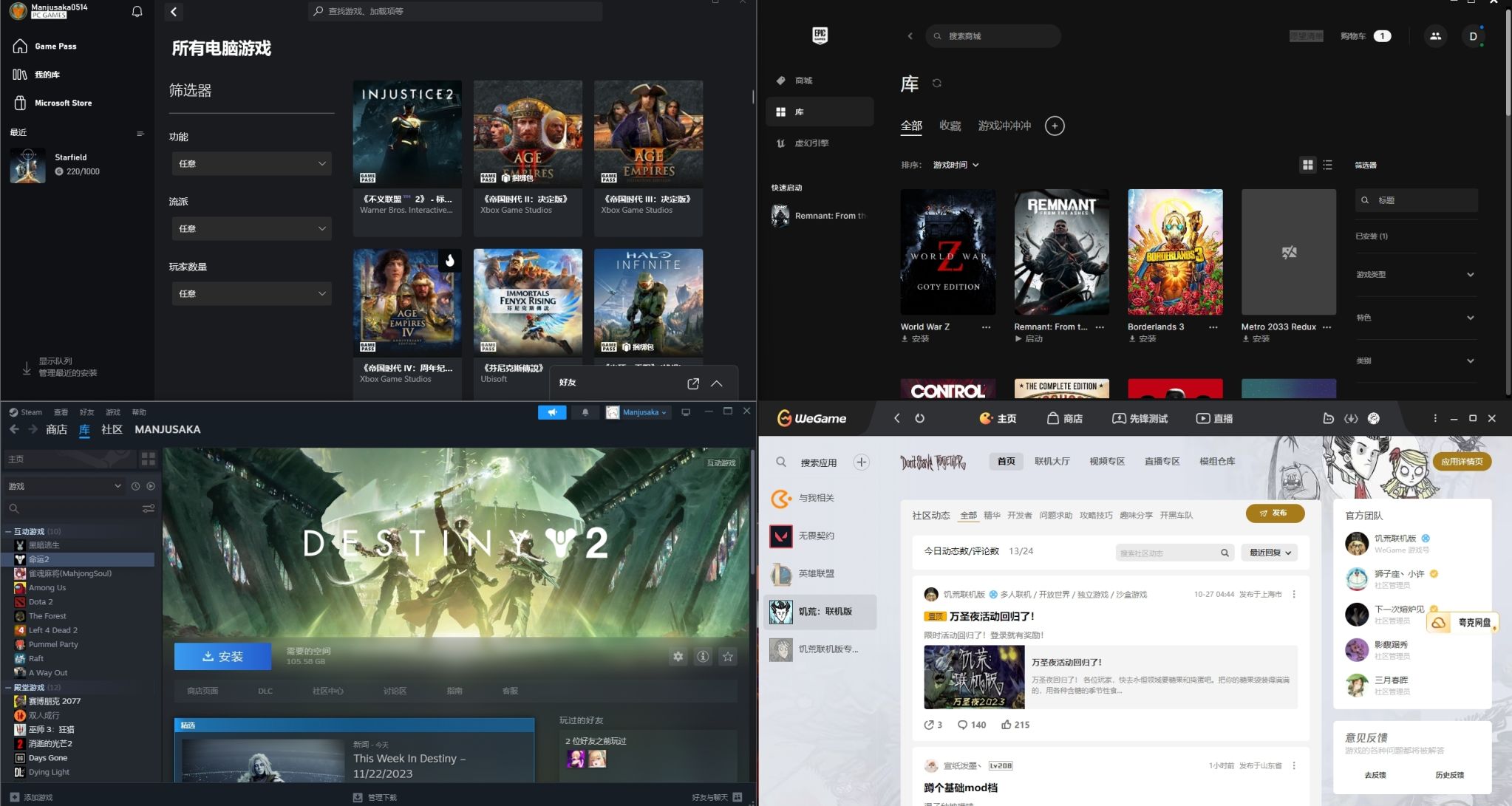Open the 玩家数量 filter dropdown
1512x806 pixels.
tap(251, 293)
